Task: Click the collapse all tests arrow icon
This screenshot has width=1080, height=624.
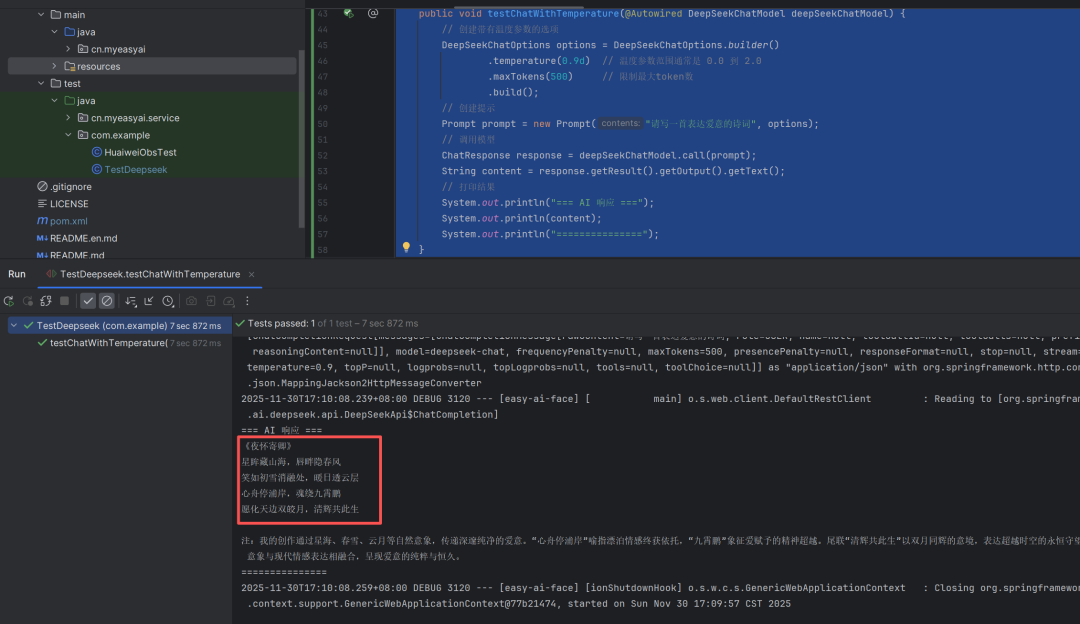Action: click(x=149, y=301)
